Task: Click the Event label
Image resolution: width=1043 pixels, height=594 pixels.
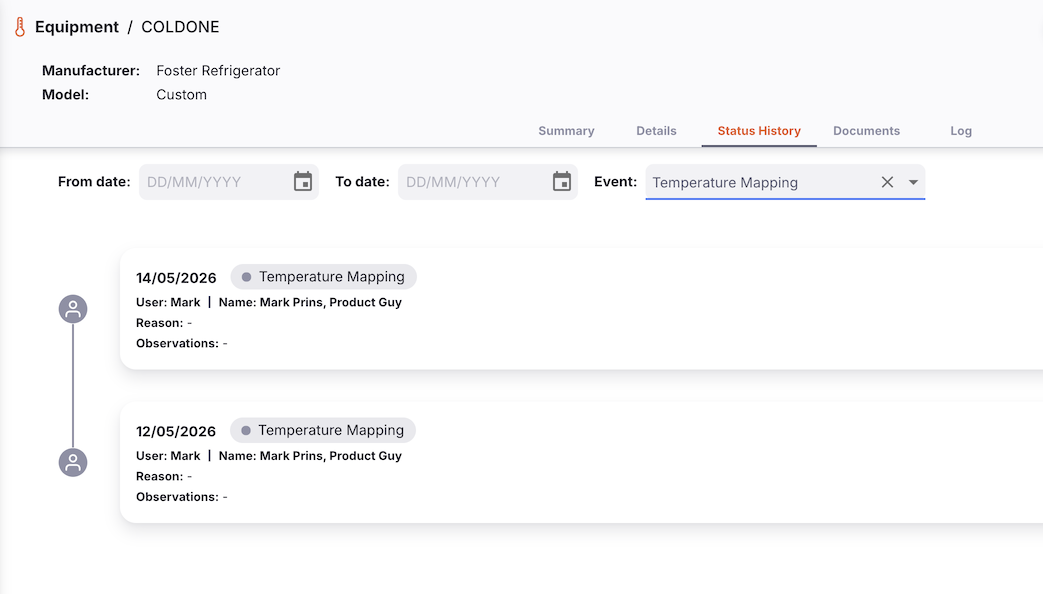Action: click(615, 182)
